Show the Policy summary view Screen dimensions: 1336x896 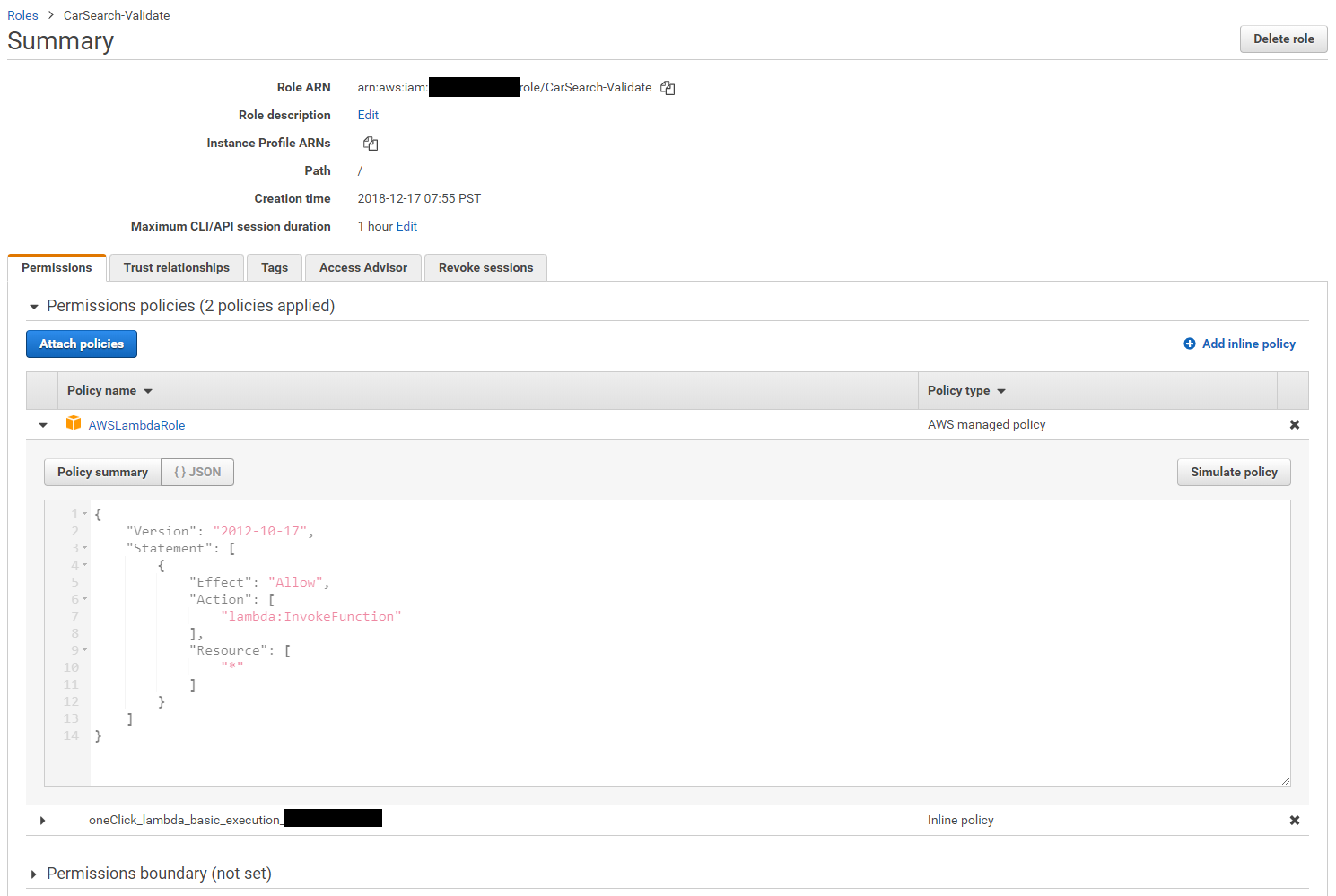point(102,472)
